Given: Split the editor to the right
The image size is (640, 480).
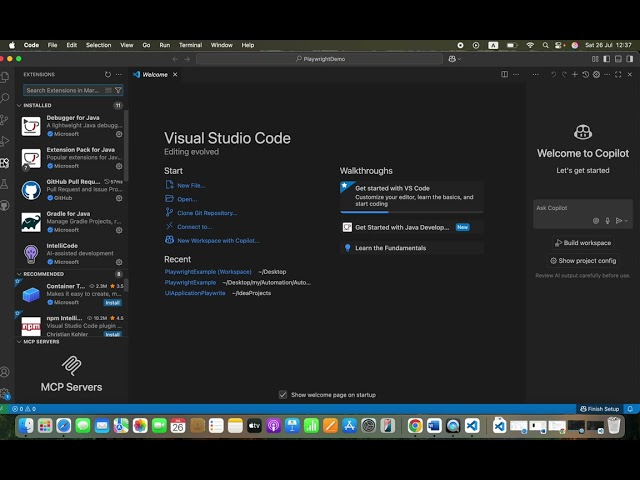Looking at the screenshot, I should (x=504, y=74).
